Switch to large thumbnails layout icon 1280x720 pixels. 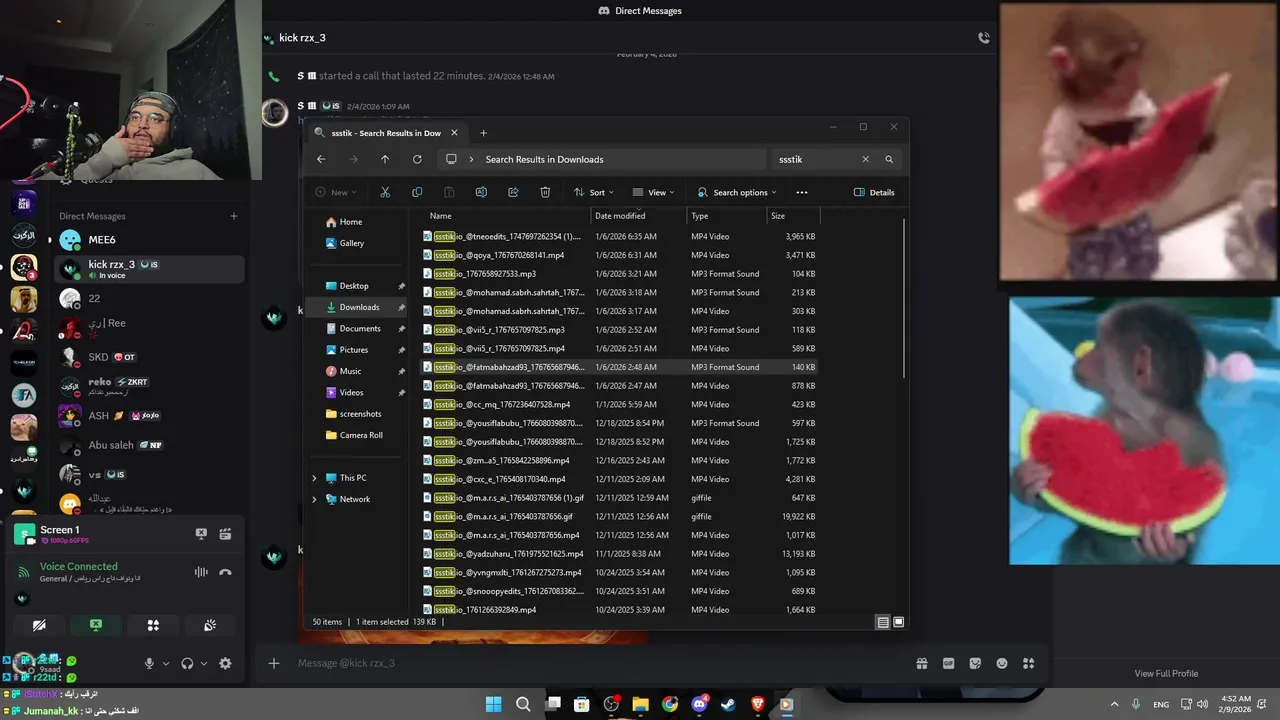898,622
